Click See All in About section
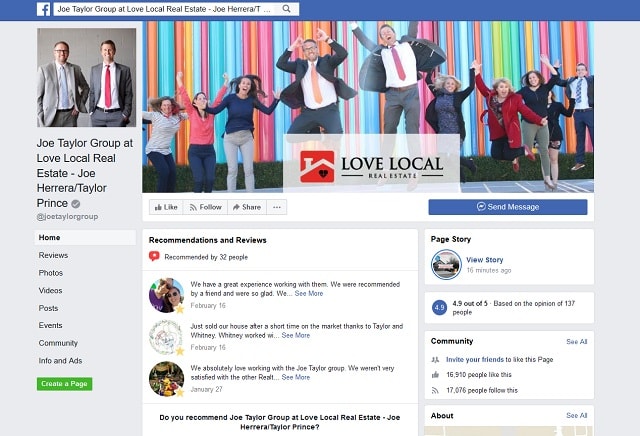 [x=576, y=415]
